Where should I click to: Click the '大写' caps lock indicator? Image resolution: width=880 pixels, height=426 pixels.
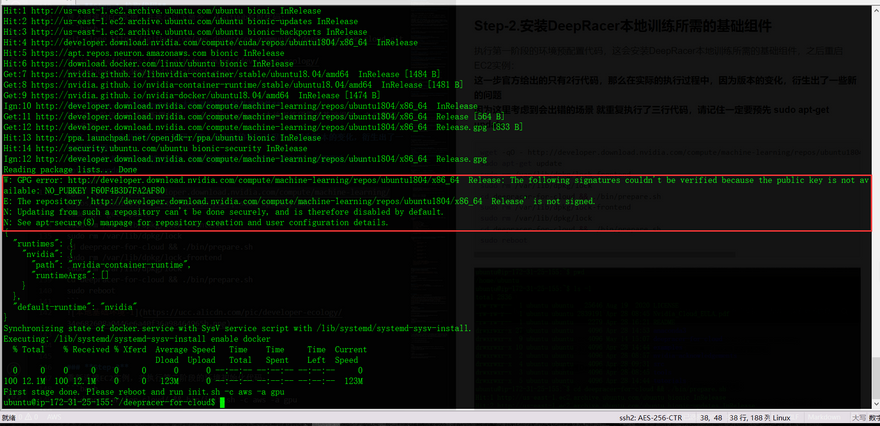pyautogui.click(x=859, y=418)
